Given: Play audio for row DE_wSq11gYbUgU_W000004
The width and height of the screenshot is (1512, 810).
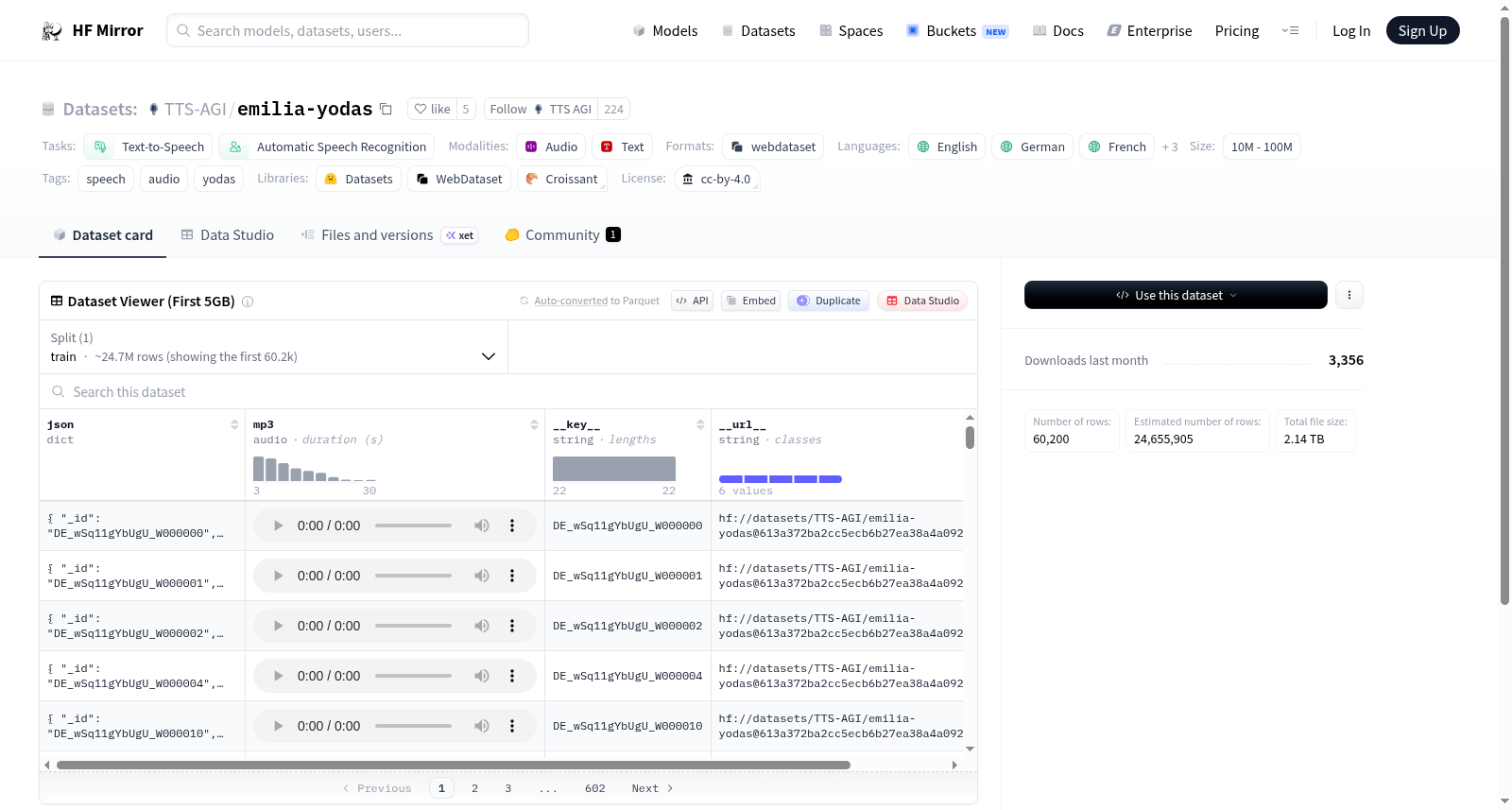Looking at the screenshot, I should pyautogui.click(x=278, y=676).
